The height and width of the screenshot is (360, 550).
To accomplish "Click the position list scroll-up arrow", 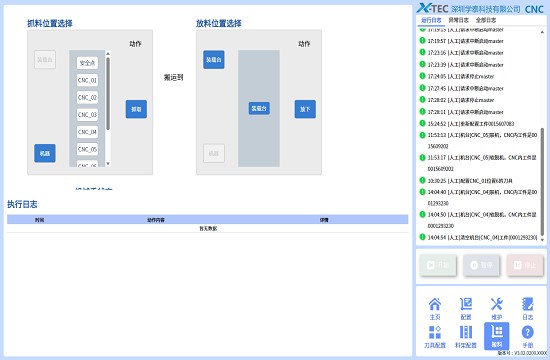I will click(x=108, y=53).
